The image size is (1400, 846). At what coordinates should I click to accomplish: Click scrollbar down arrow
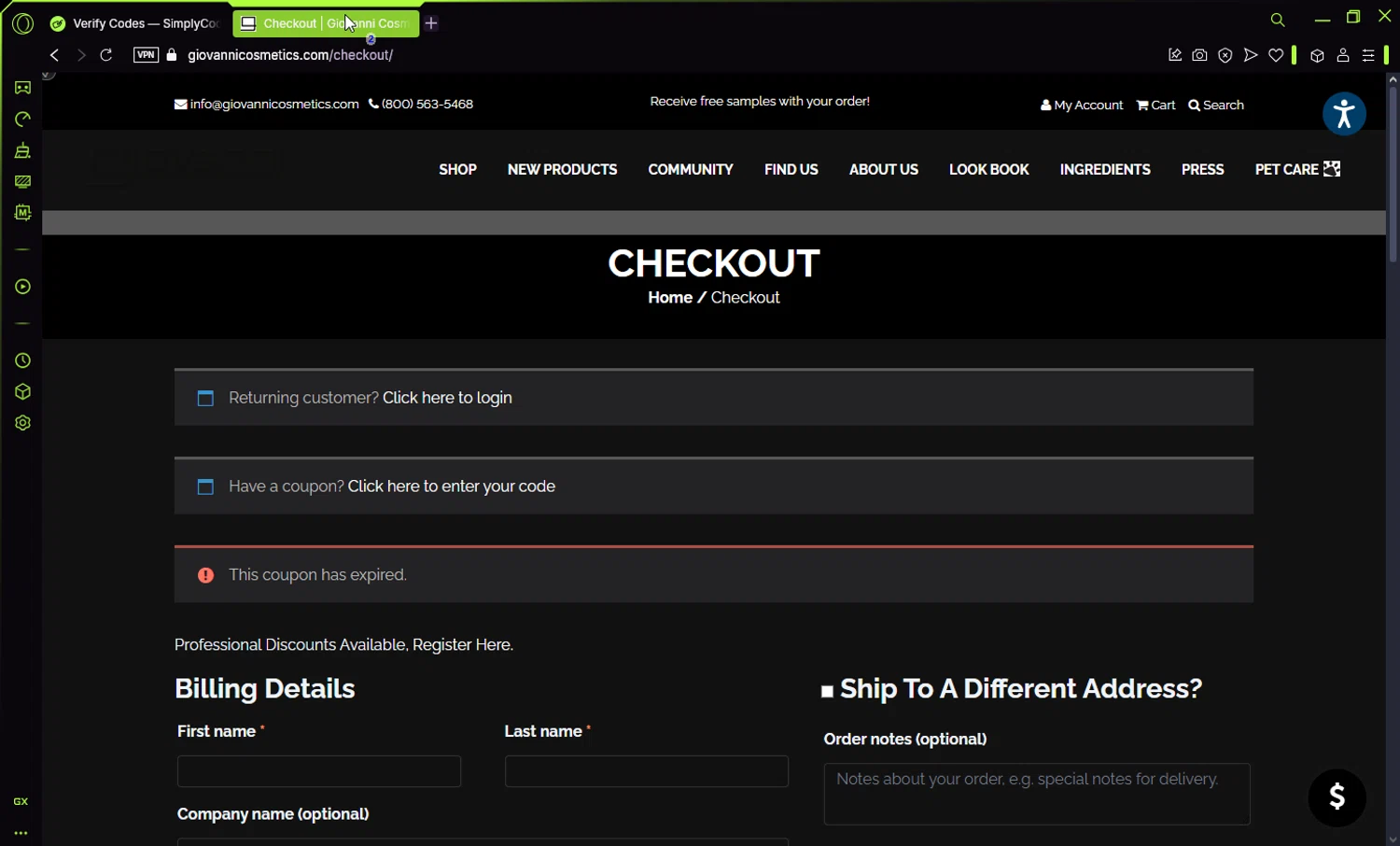pos(1393,839)
